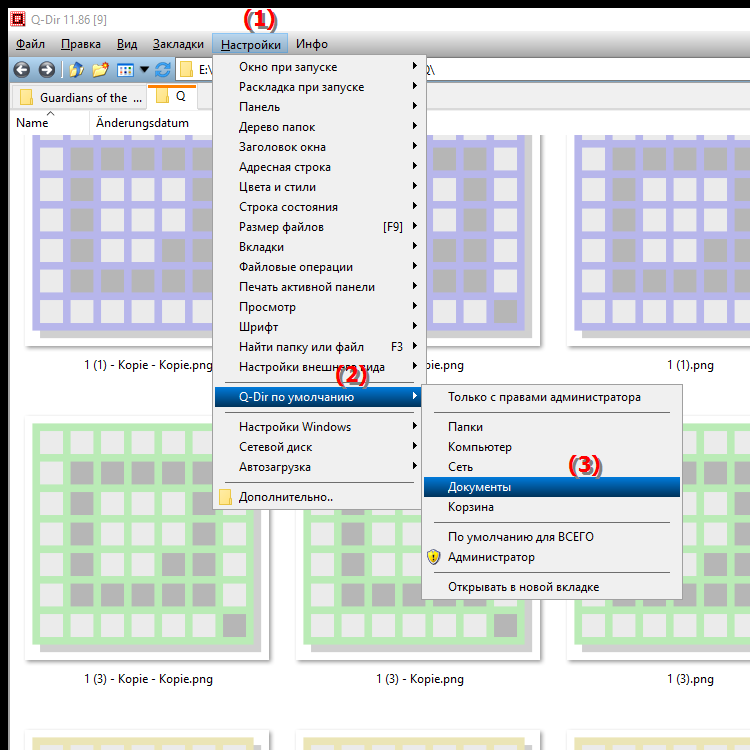This screenshot has height=750, width=750.
Task: Open Настройки внешнего вида submenu
Action: (318, 367)
